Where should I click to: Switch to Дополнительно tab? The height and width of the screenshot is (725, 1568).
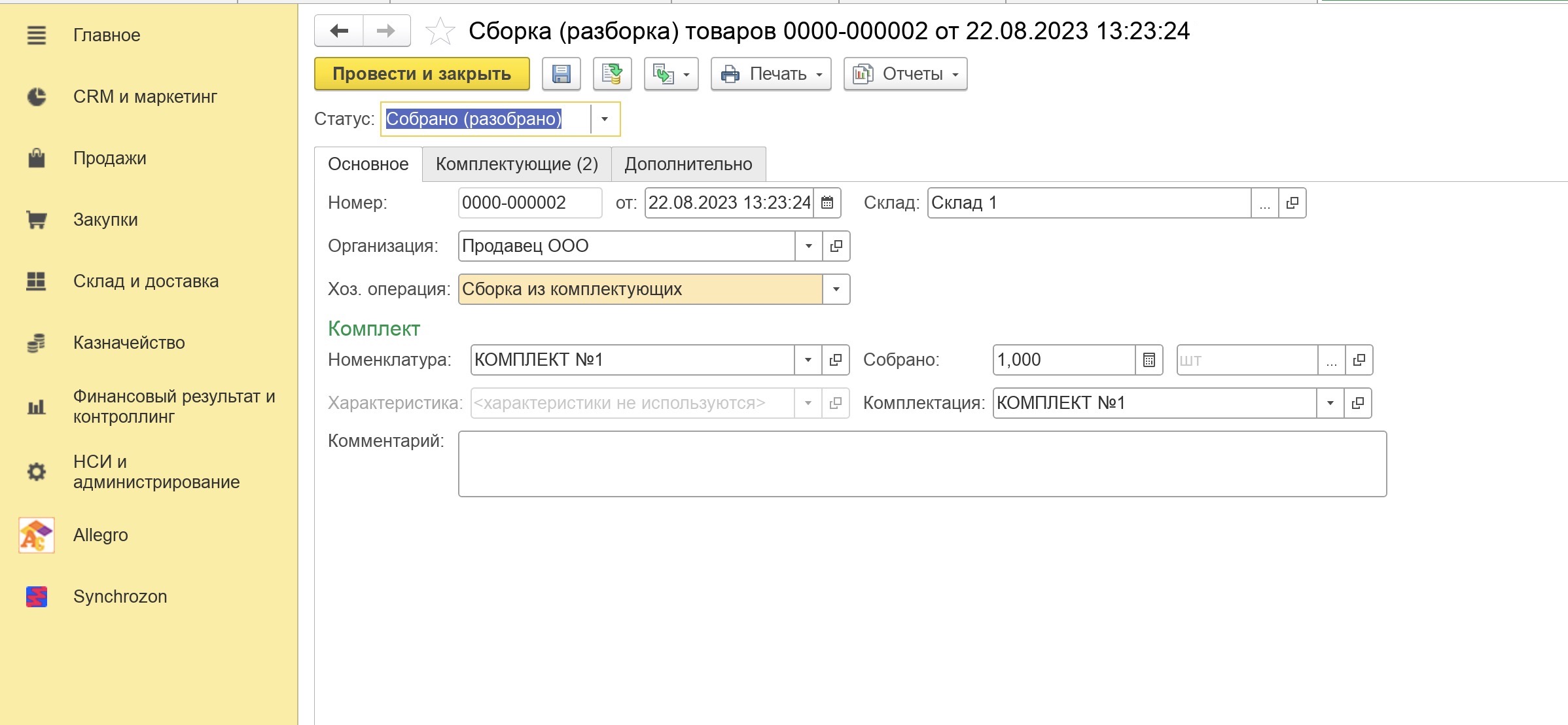(x=688, y=164)
